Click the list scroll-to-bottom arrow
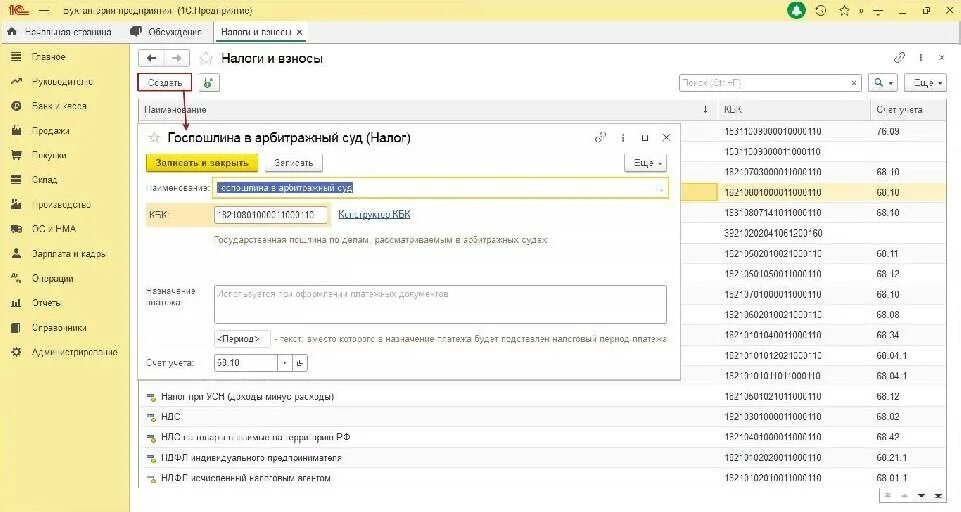 point(938,495)
